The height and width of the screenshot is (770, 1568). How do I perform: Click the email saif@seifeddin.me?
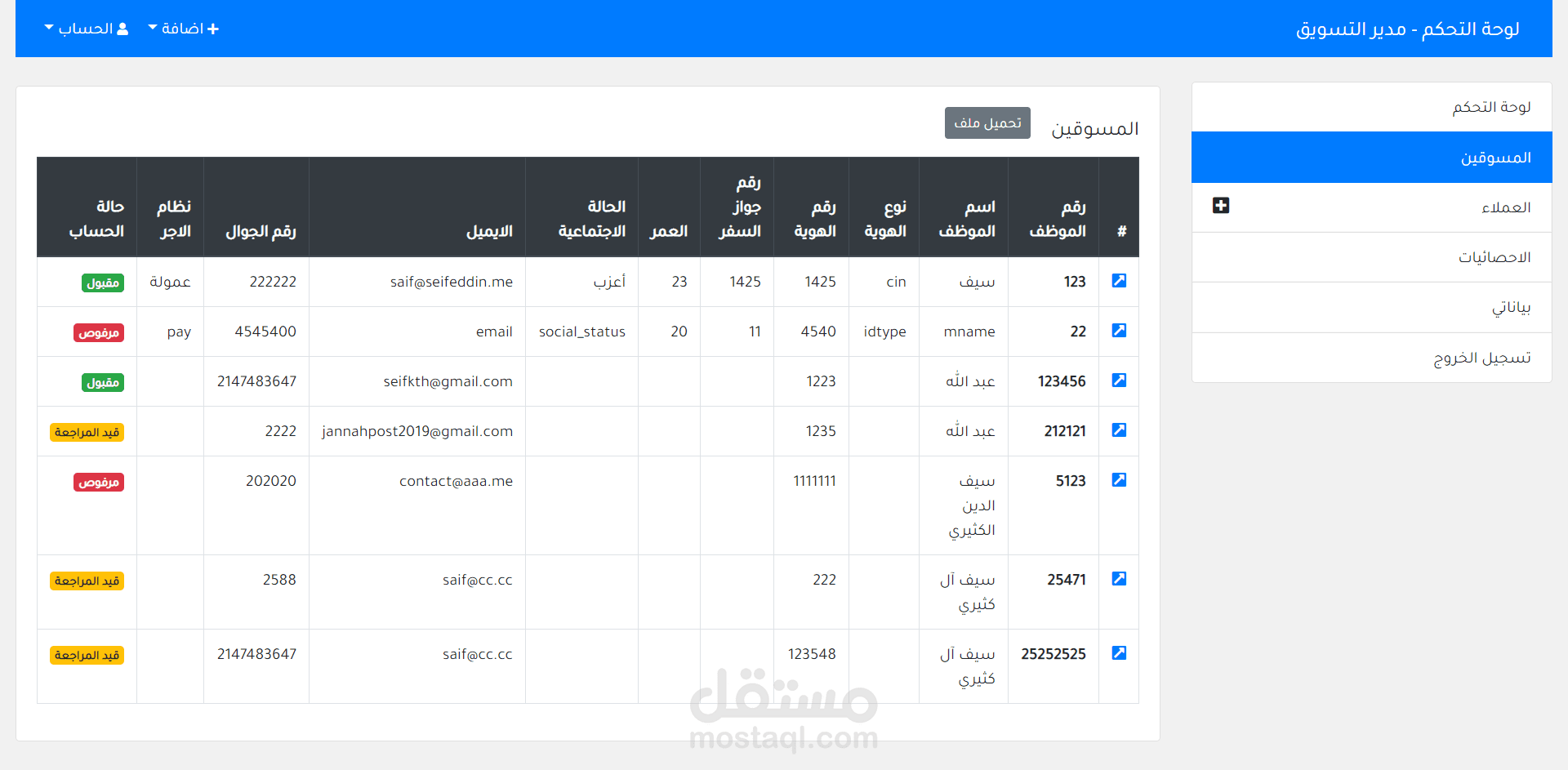[x=452, y=282]
